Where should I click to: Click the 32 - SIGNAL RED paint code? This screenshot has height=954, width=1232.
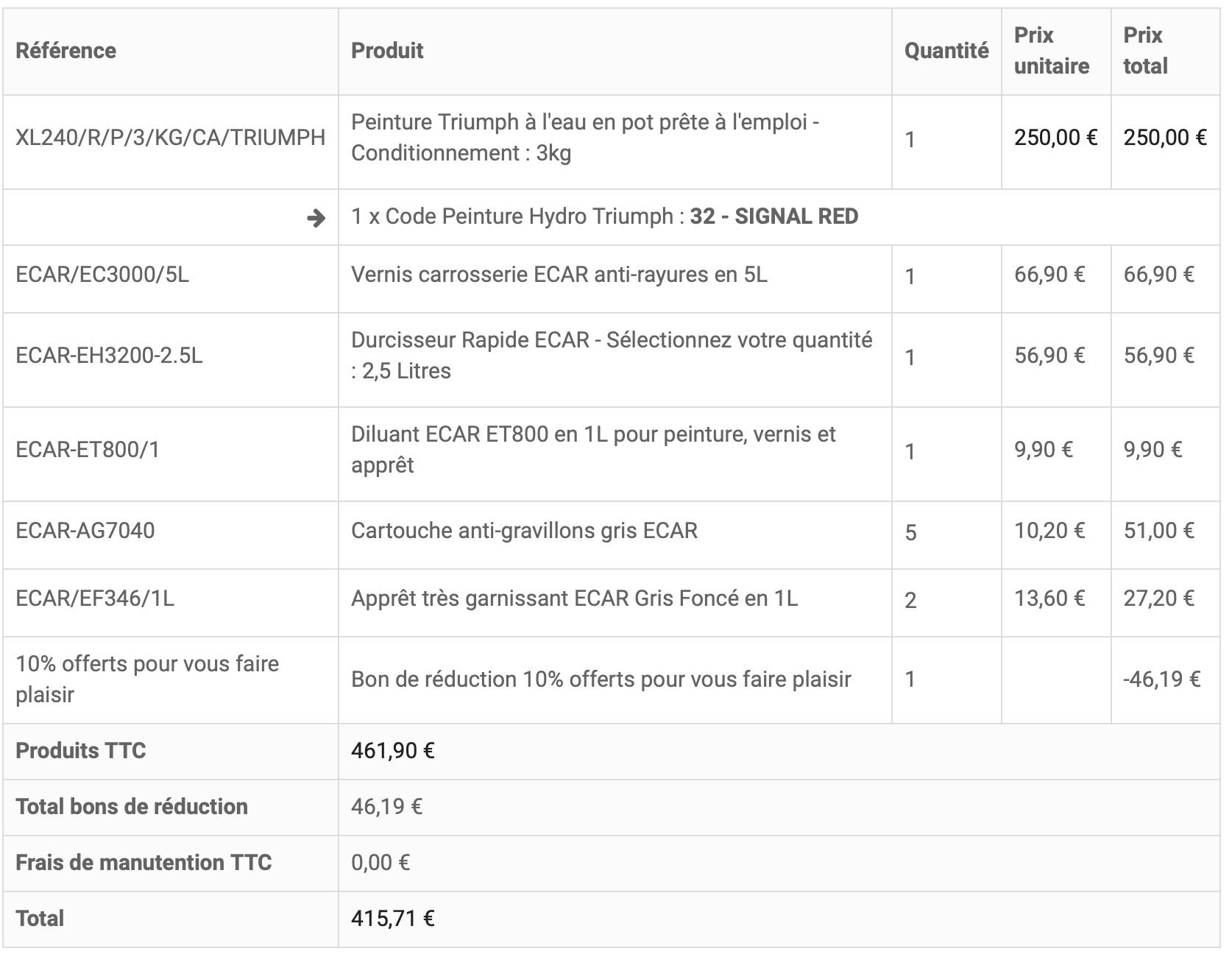[x=773, y=216]
